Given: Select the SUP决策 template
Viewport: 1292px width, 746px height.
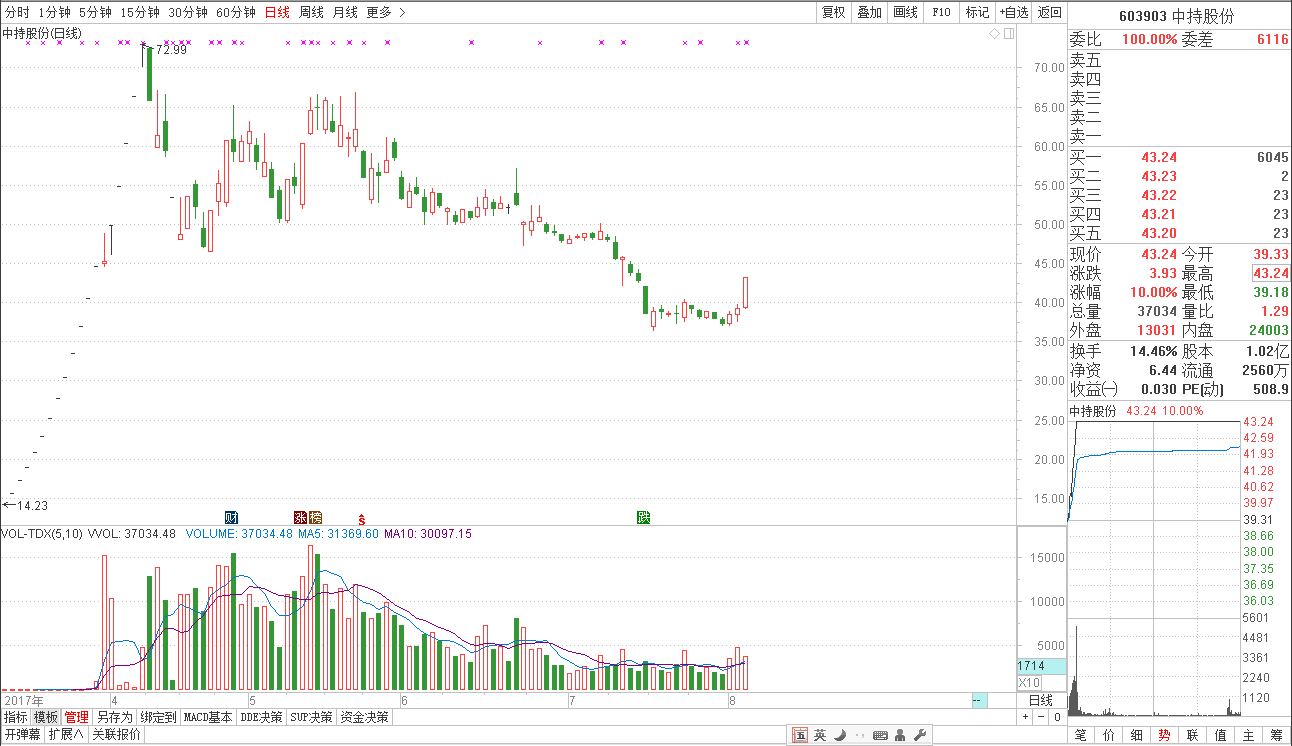Looking at the screenshot, I should (311, 717).
